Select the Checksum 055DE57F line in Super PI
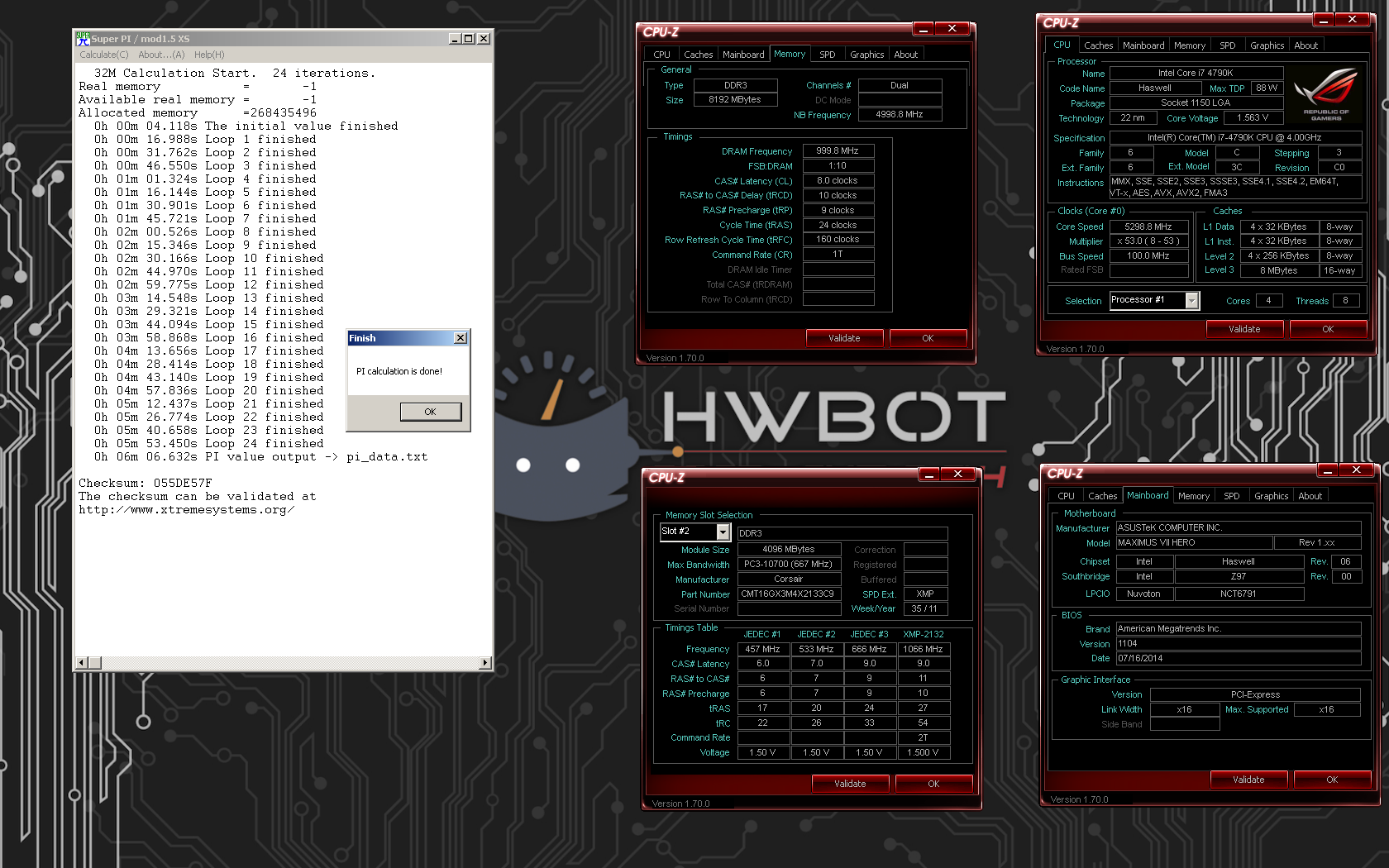This screenshot has width=1389, height=868. click(146, 484)
